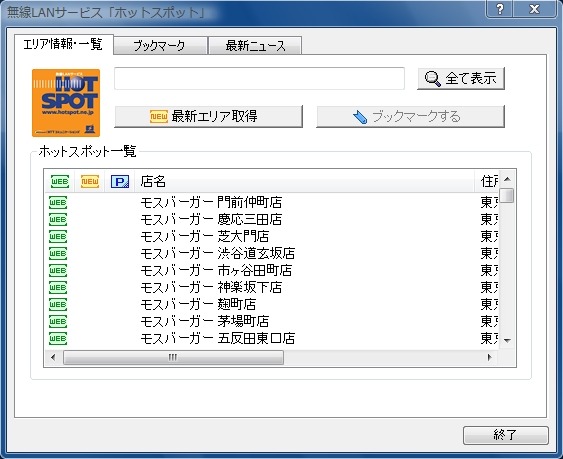Click WEB icon for 門前仲町店 row
Screen dimensions: 563x459
click(x=58, y=203)
